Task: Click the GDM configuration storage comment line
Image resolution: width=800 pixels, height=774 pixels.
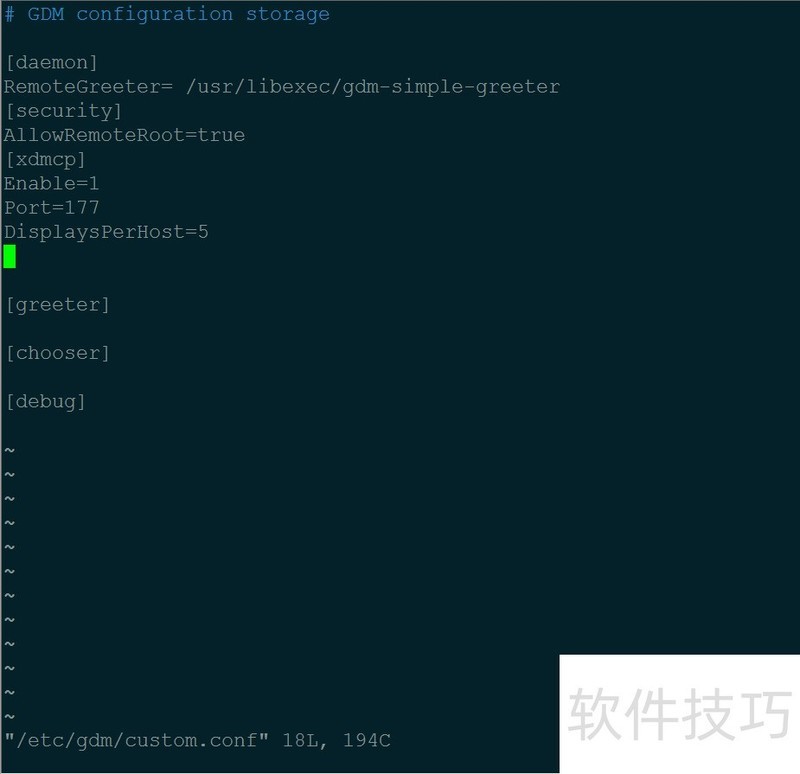Action: point(167,14)
